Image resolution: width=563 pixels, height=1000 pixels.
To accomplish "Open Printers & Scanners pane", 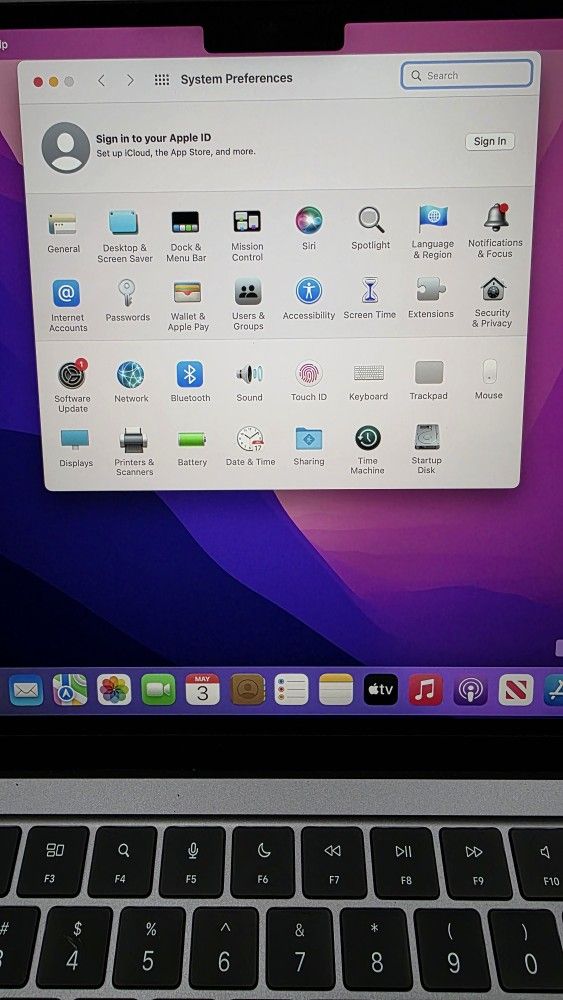I will 134,440.
